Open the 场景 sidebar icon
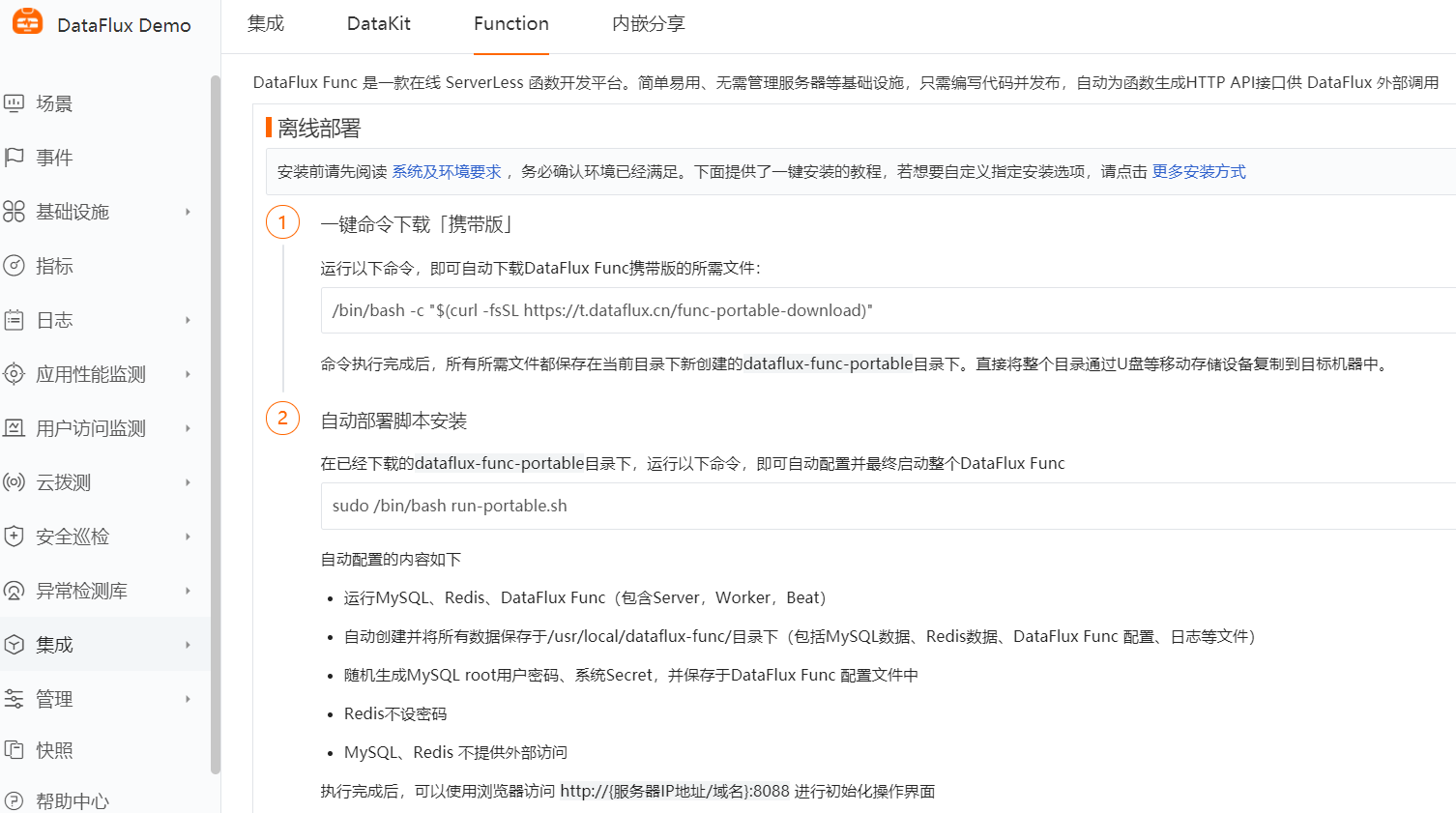Viewport: 1456px width, 813px height. point(14,103)
